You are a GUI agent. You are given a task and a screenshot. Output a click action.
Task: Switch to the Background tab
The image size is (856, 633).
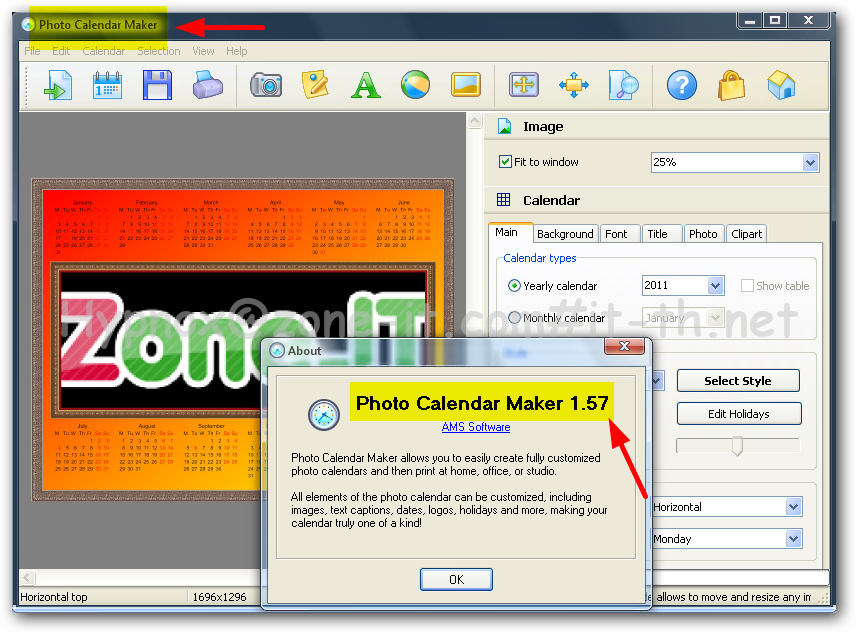(x=565, y=234)
